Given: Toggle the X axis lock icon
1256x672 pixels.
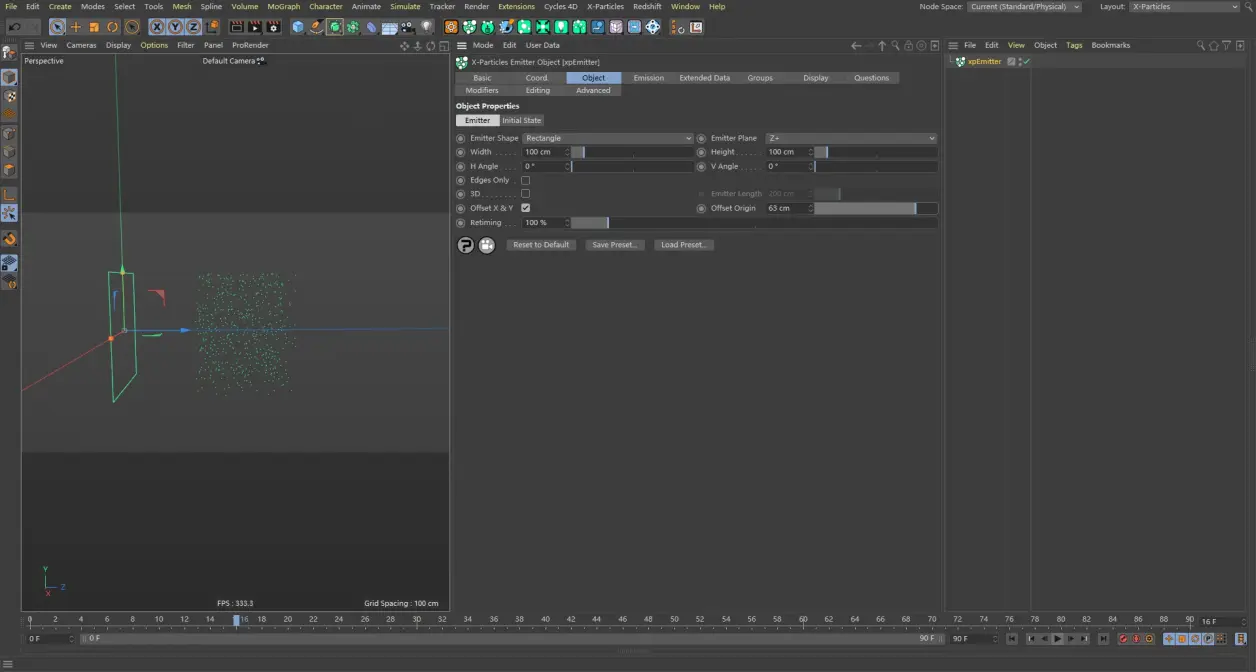Looking at the screenshot, I should 156,27.
